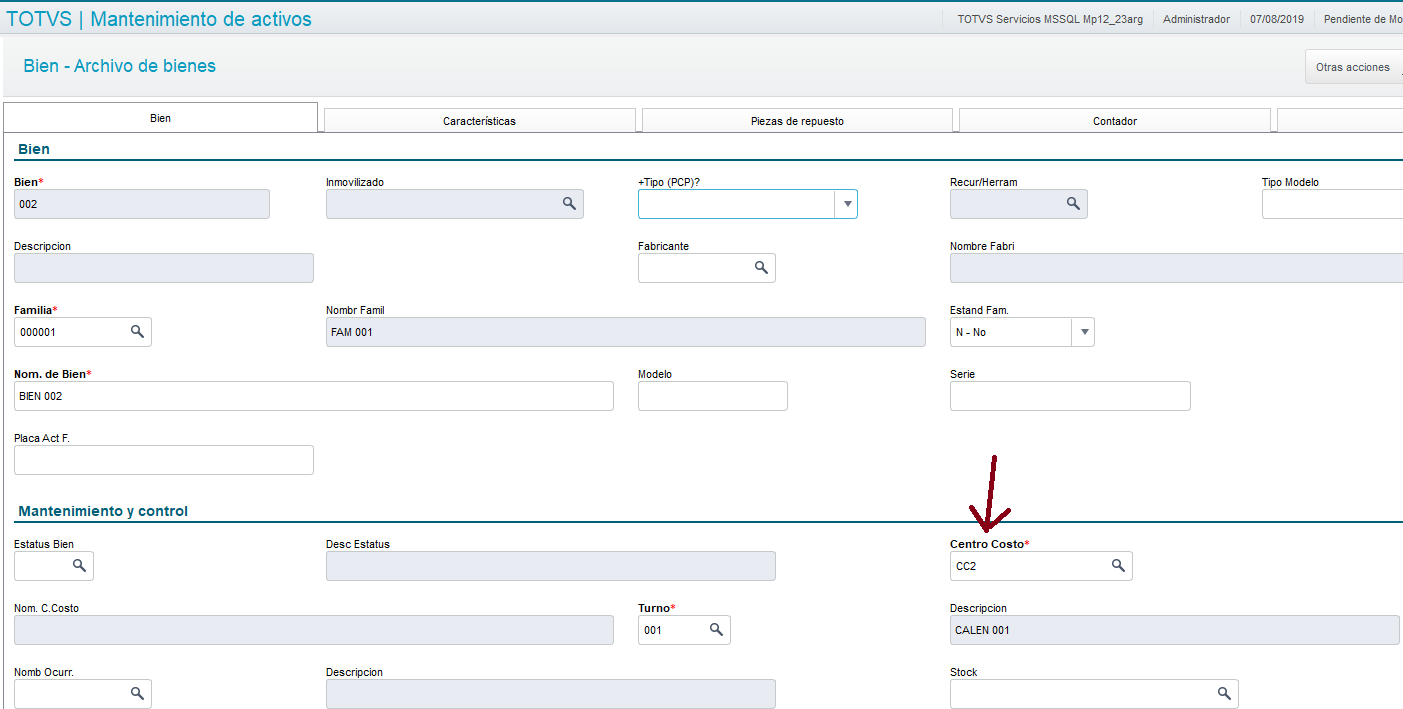Click the Bien code field containing 002
1403x709 pixels.
(x=142, y=204)
